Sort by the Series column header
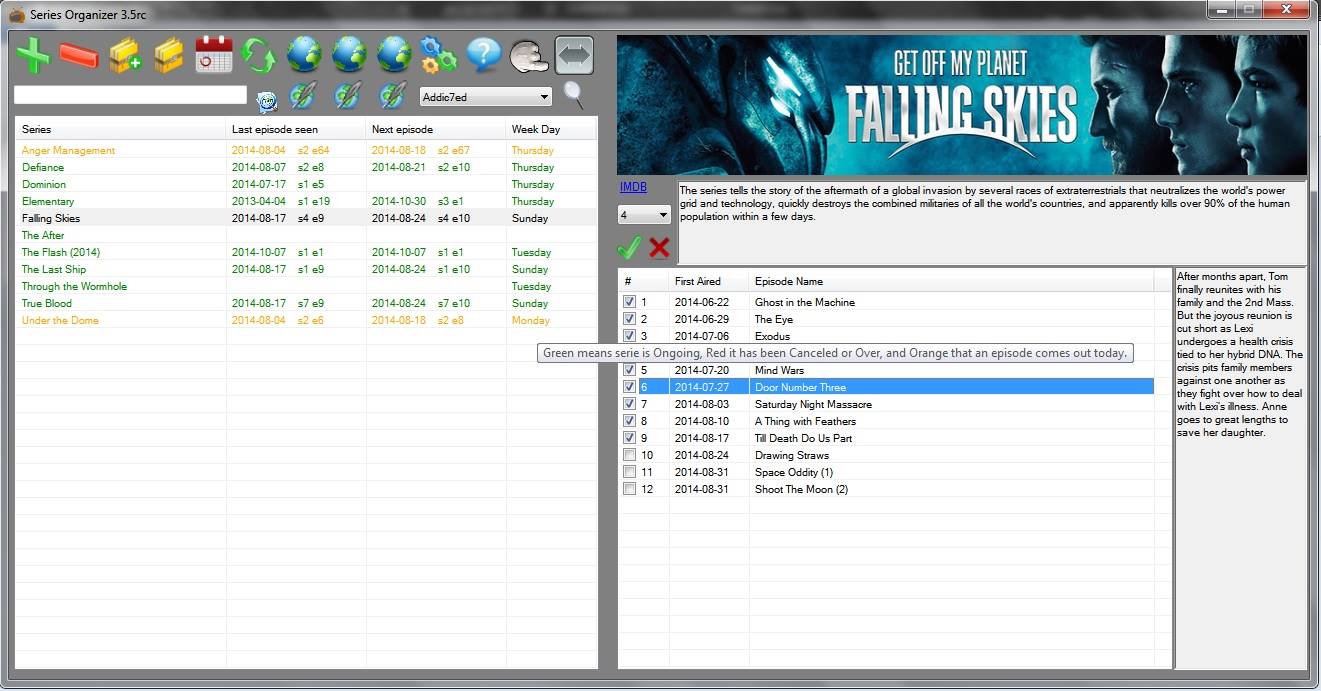The height and width of the screenshot is (691, 1321). tap(121, 129)
